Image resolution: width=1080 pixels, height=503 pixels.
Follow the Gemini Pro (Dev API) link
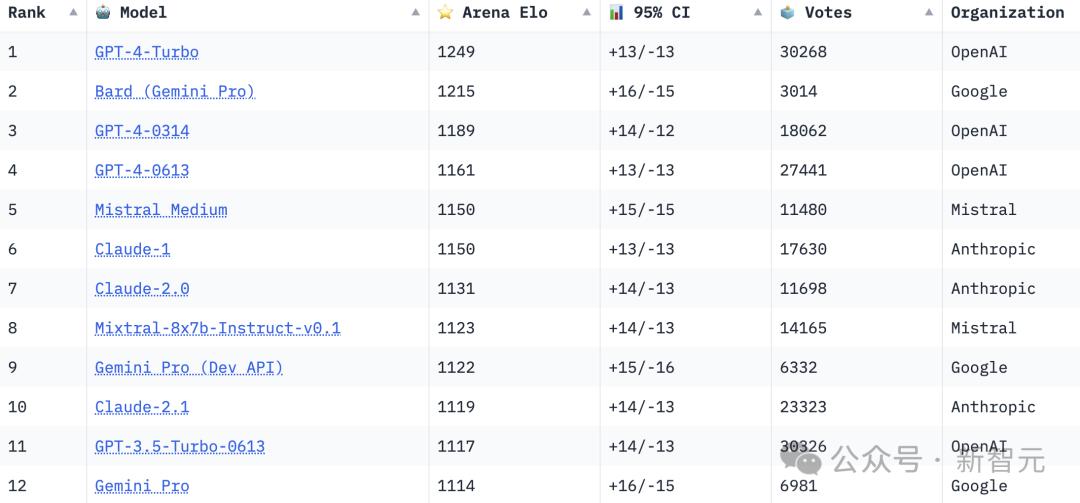pyautogui.click(x=188, y=367)
